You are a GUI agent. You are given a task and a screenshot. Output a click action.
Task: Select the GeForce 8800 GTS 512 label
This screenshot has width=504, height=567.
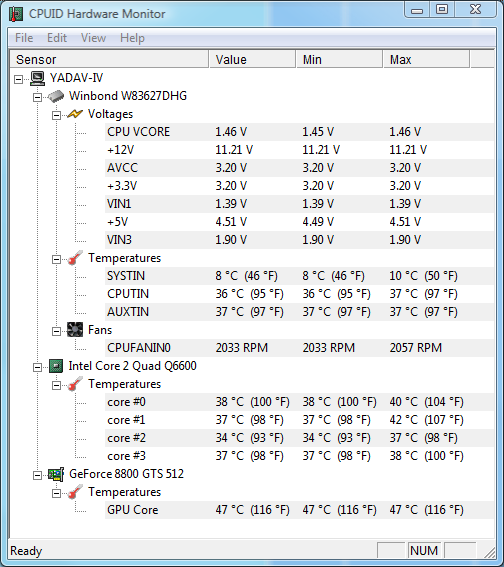click(127, 474)
